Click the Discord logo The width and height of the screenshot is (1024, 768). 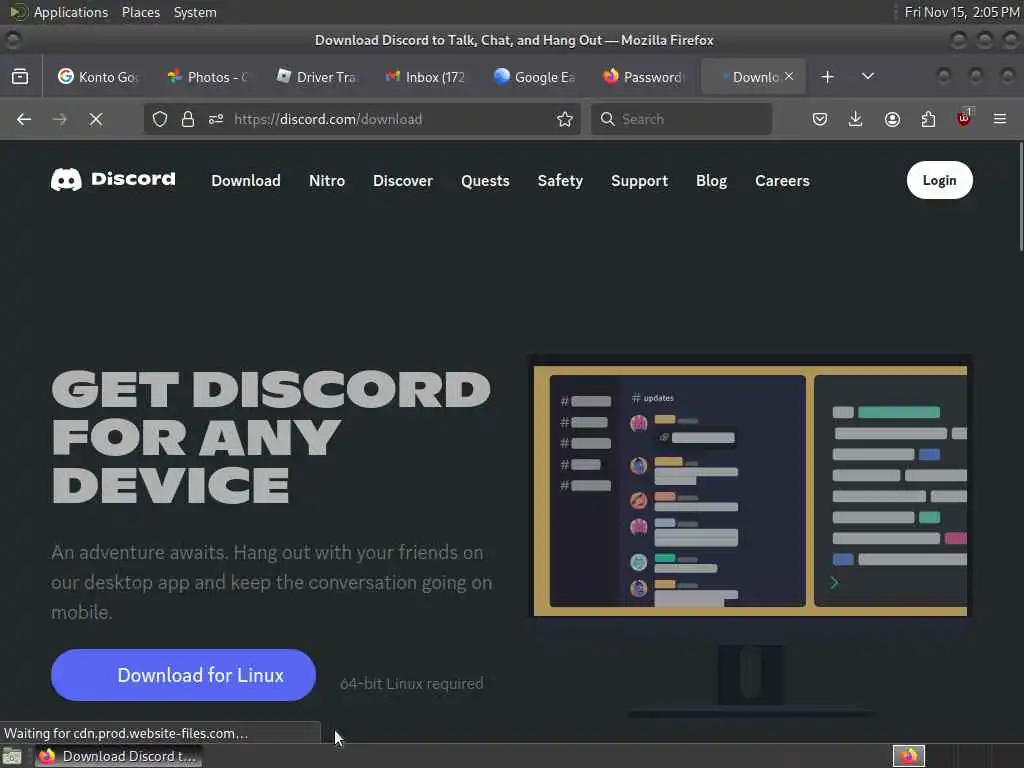(113, 179)
